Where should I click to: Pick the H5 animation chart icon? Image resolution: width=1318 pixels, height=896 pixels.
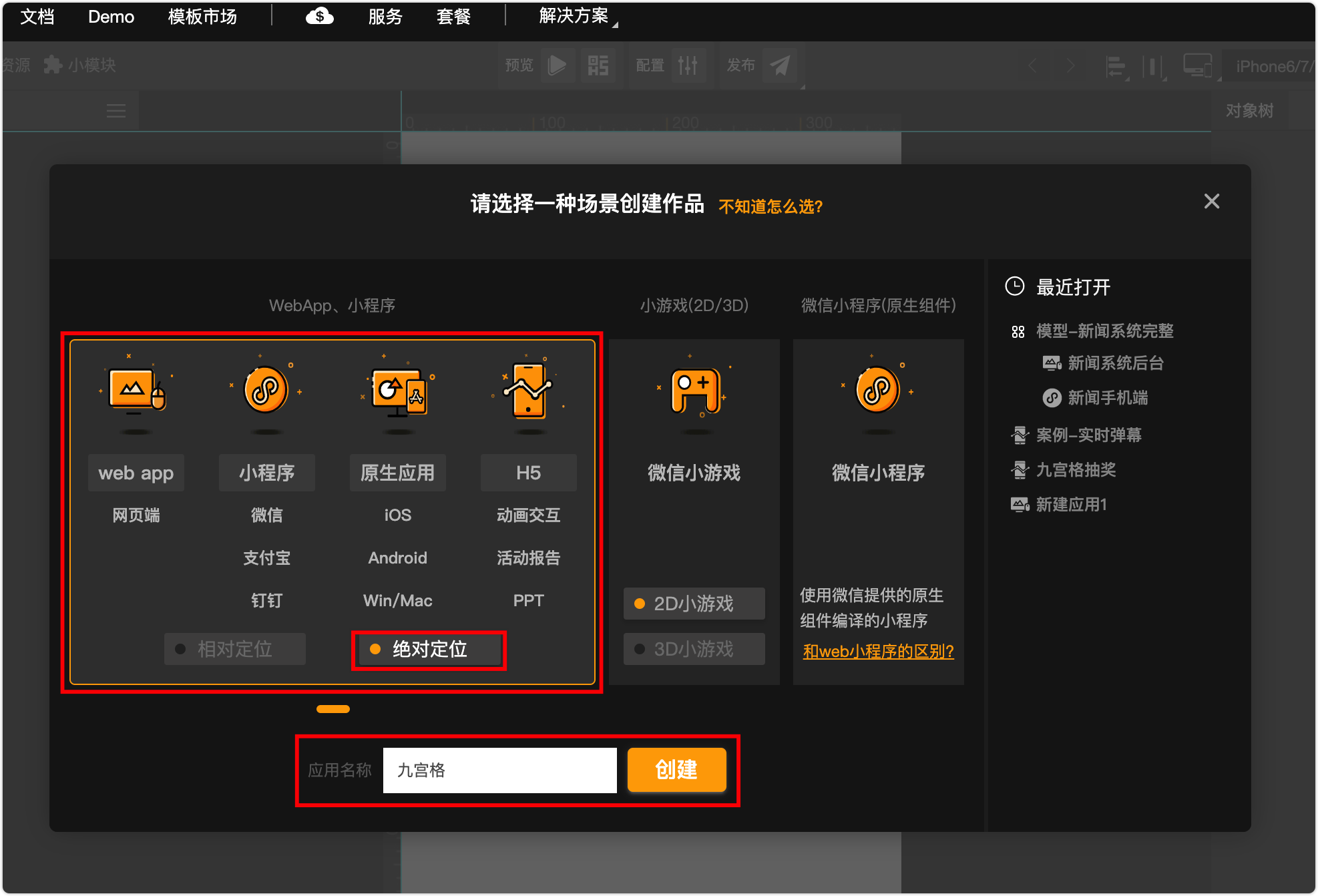pyautogui.click(x=528, y=392)
